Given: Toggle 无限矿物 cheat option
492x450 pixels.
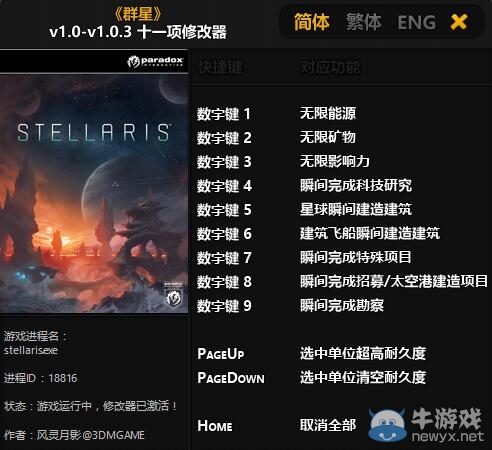Looking at the screenshot, I should (328, 137).
